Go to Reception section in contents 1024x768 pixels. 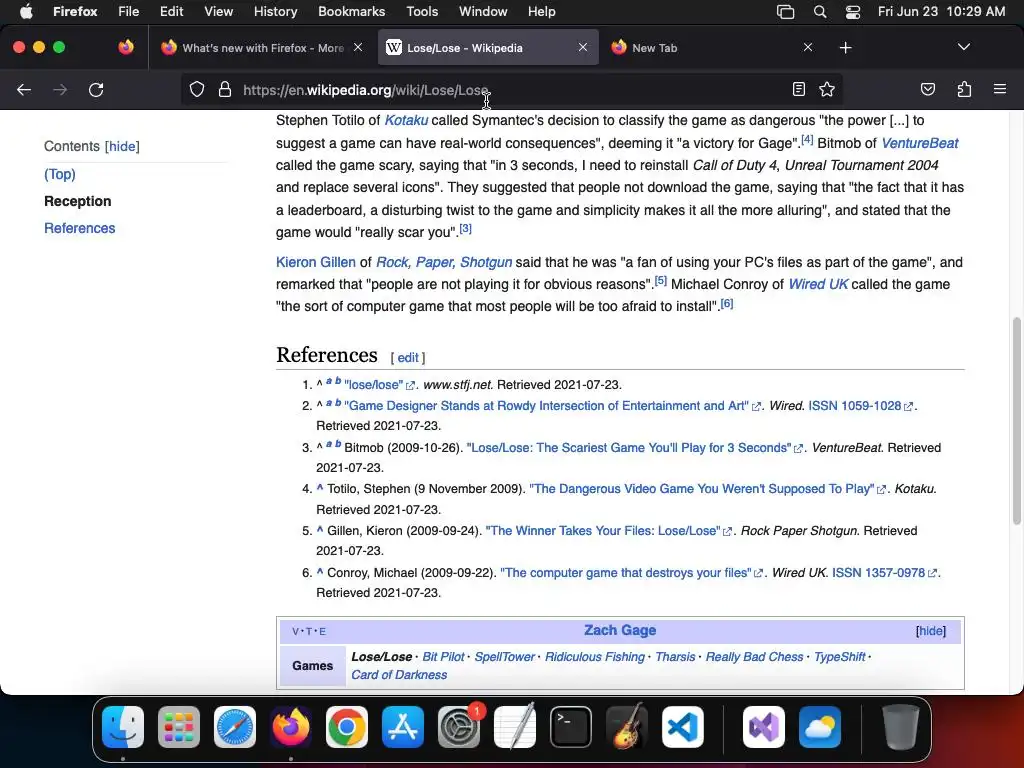[77, 201]
